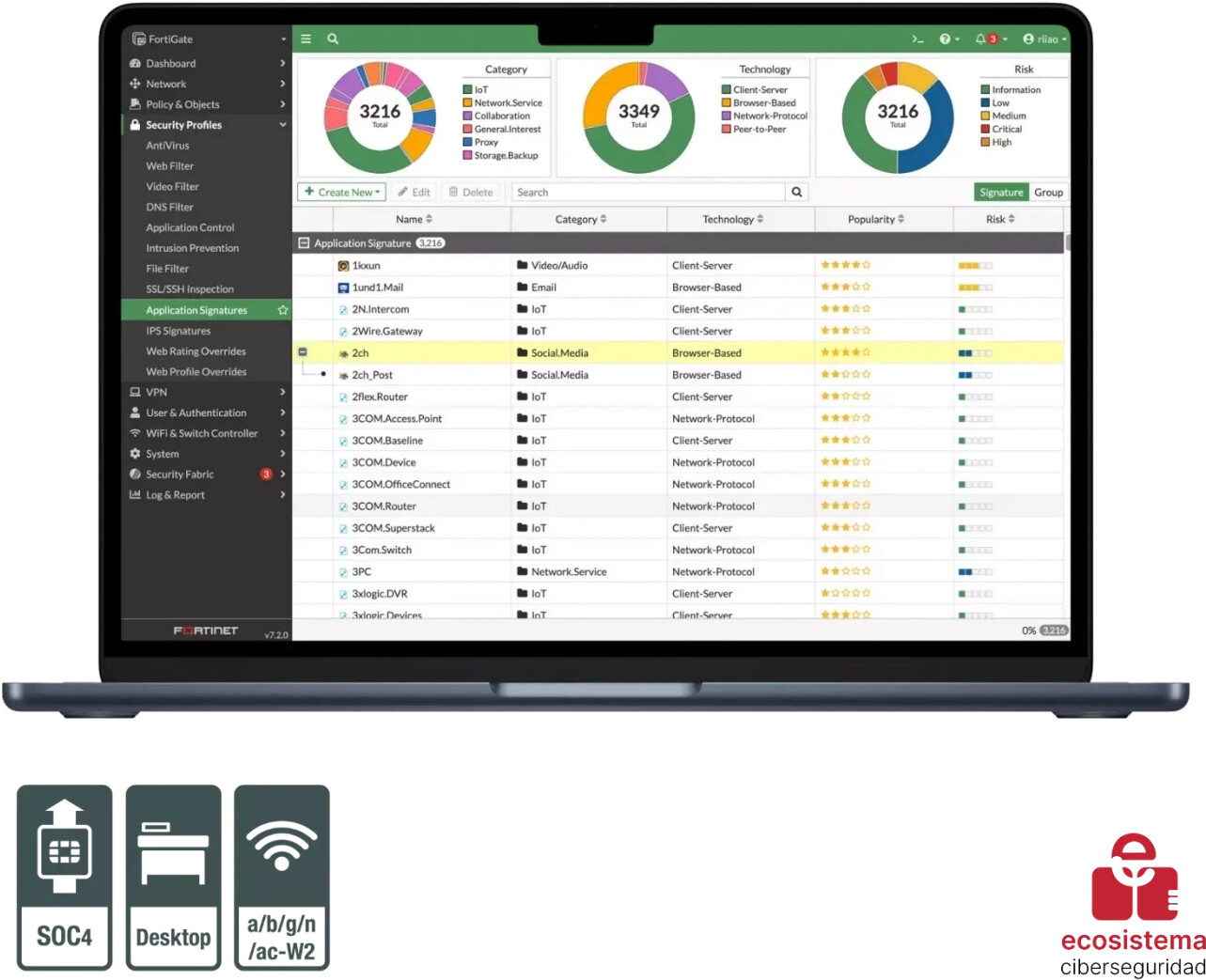Image resolution: width=1206 pixels, height=980 pixels.
Task: Collapse the Application Signature group
Action: pos(304,243)
